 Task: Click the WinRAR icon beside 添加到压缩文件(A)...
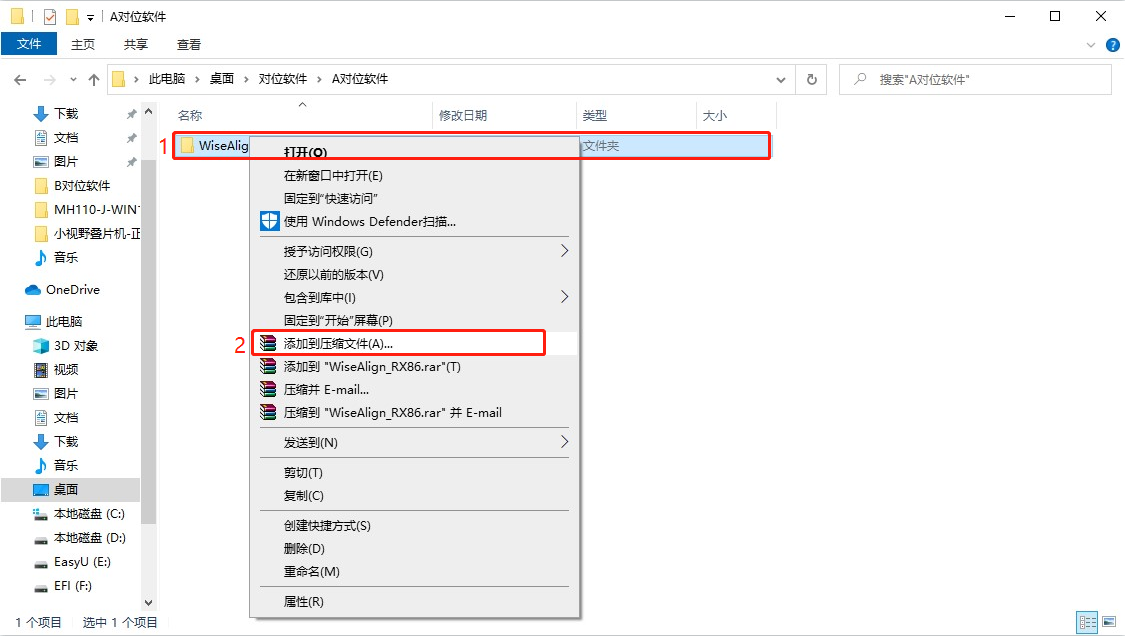268,343
